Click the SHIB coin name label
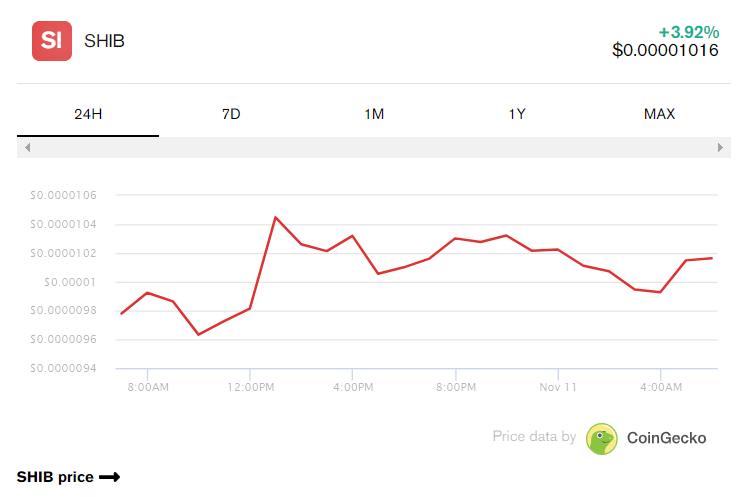742x497 pixels. tap(104, 41)
